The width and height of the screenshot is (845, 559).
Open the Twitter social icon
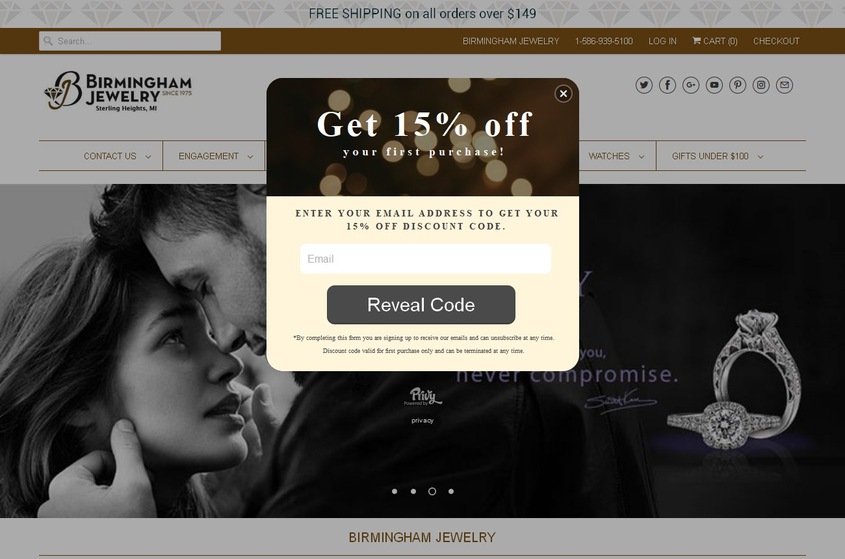(x=643, y=85)
